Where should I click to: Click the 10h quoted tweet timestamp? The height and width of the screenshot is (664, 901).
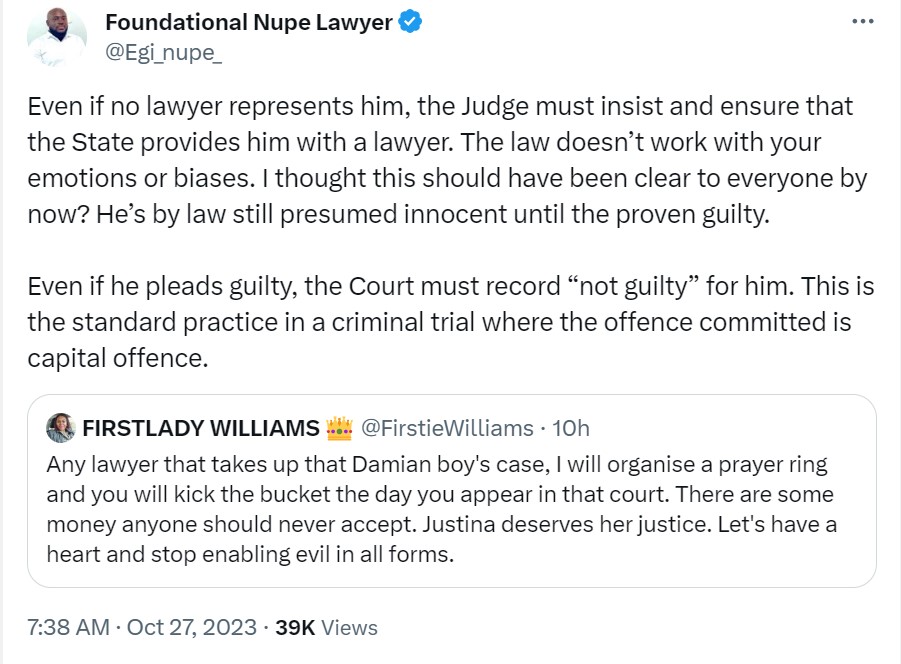(x=571, y=428)
